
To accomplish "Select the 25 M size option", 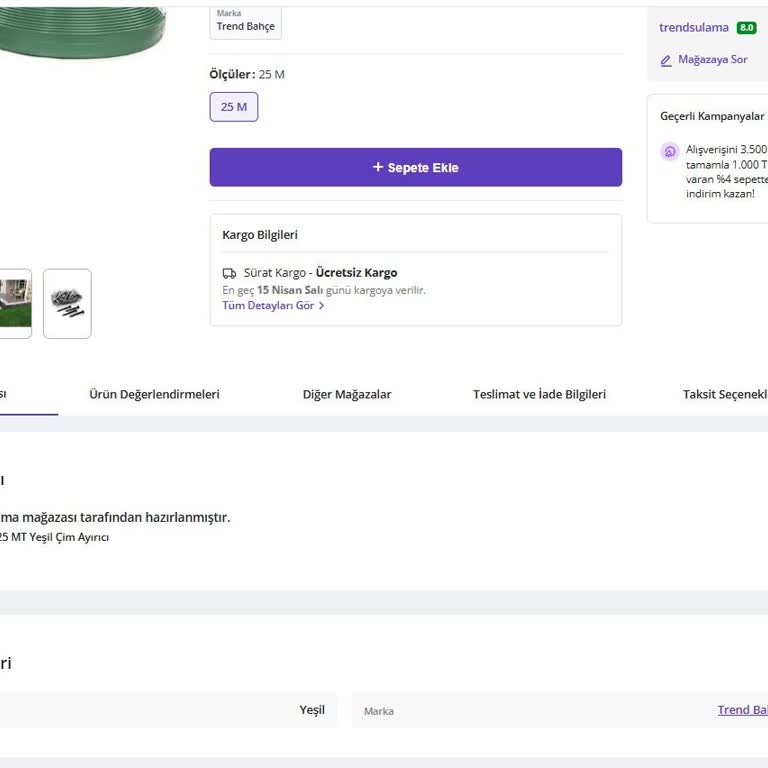I will click(234, 107).
